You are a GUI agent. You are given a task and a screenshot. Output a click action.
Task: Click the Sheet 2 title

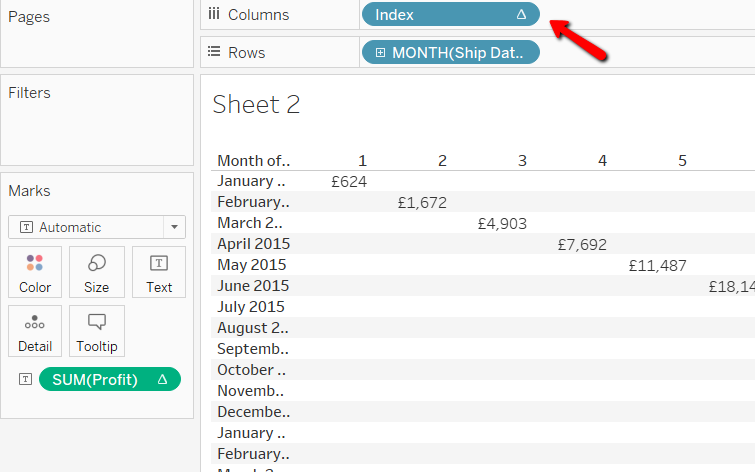click(x=256, y=104)
